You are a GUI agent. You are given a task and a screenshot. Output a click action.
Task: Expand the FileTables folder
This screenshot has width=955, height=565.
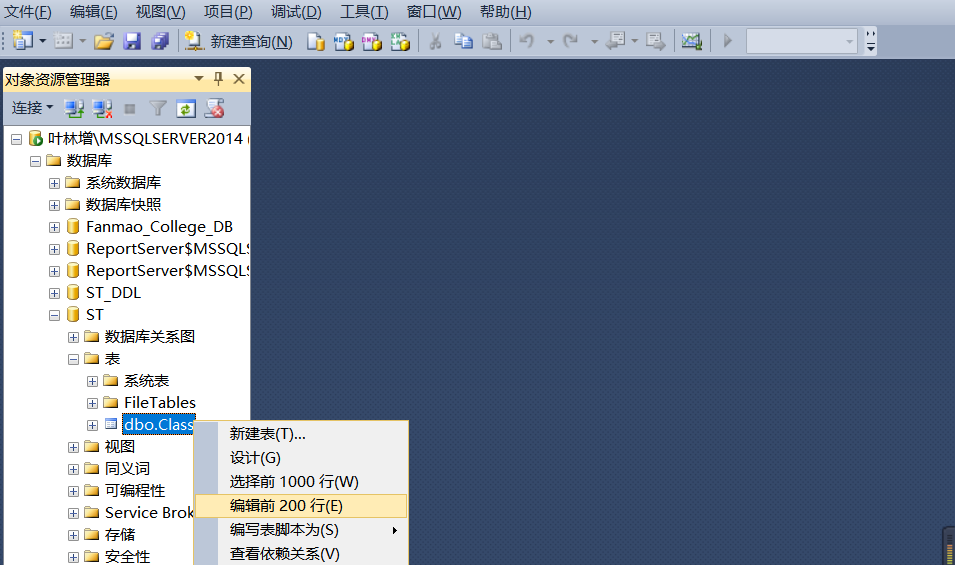point(92,403)
